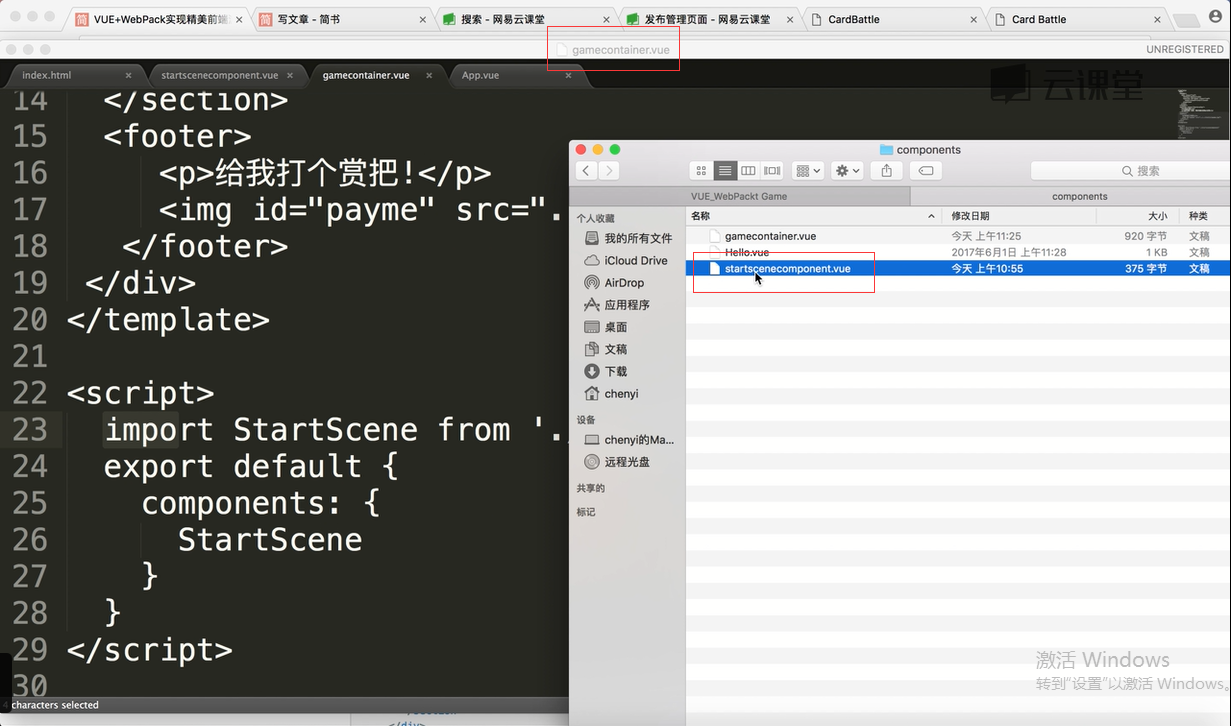Switch Finder to icon view
This screenshot has height=726, width=1231.
[701, 171]
